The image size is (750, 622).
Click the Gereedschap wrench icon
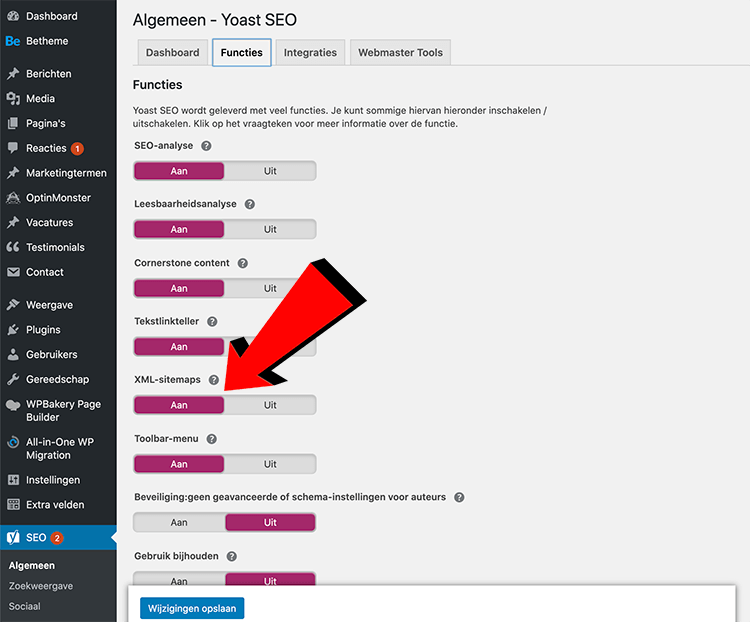[x=13, y=379]
